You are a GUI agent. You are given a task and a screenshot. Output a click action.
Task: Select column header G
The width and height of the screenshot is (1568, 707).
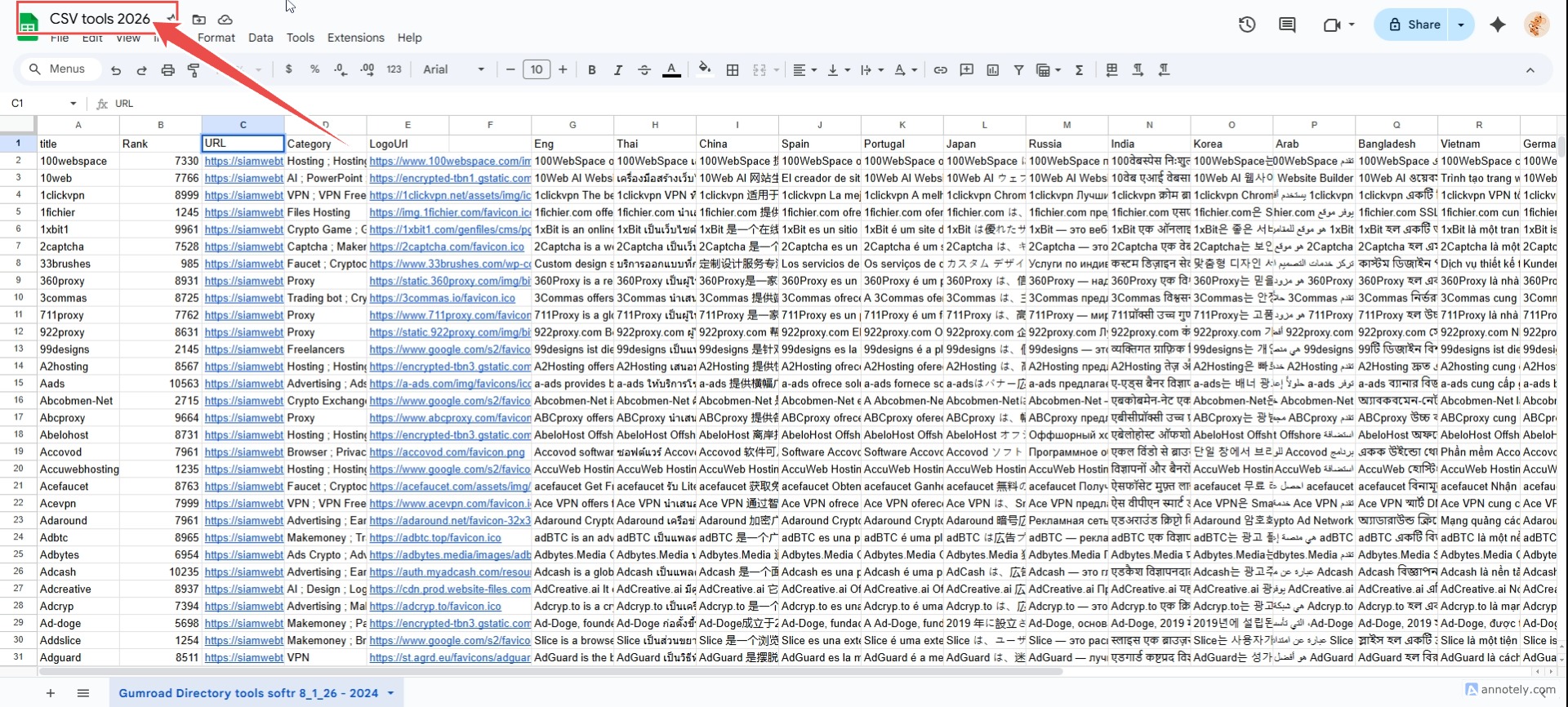pyautogui.click(x=572, y=125)
